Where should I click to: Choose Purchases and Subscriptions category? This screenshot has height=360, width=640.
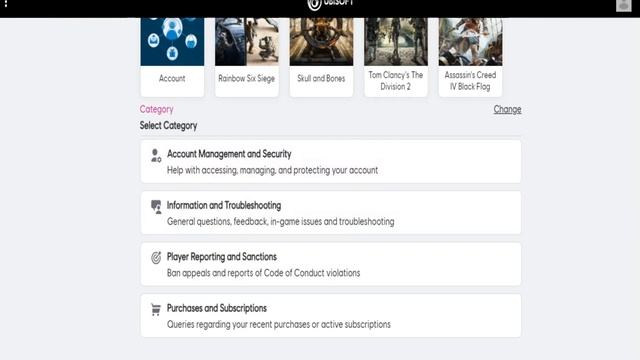click(x=331, y=316)
